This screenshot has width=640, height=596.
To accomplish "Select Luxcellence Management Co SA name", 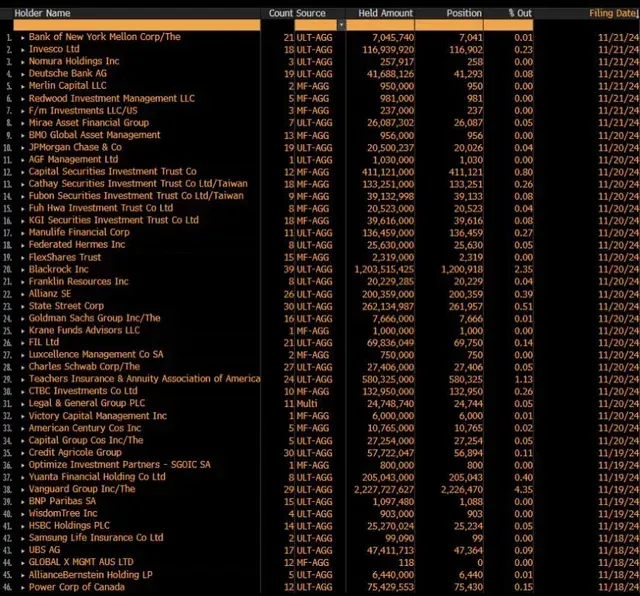I will pos(96,355).
